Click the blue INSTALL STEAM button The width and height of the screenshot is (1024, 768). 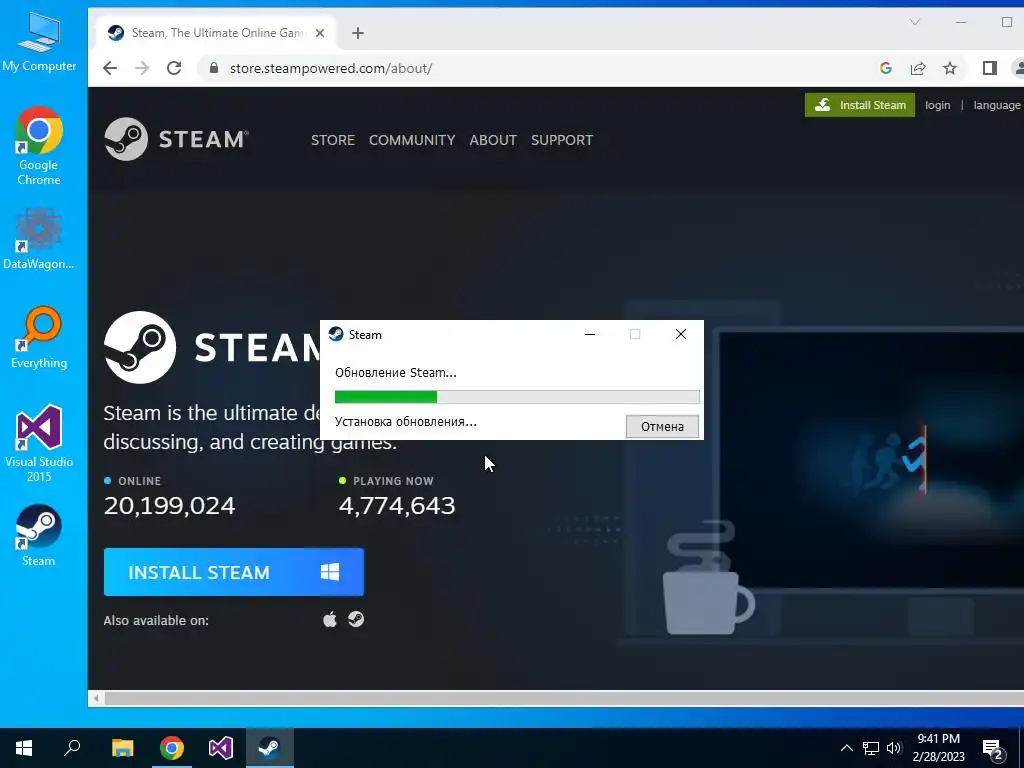[x=233, y=572]
